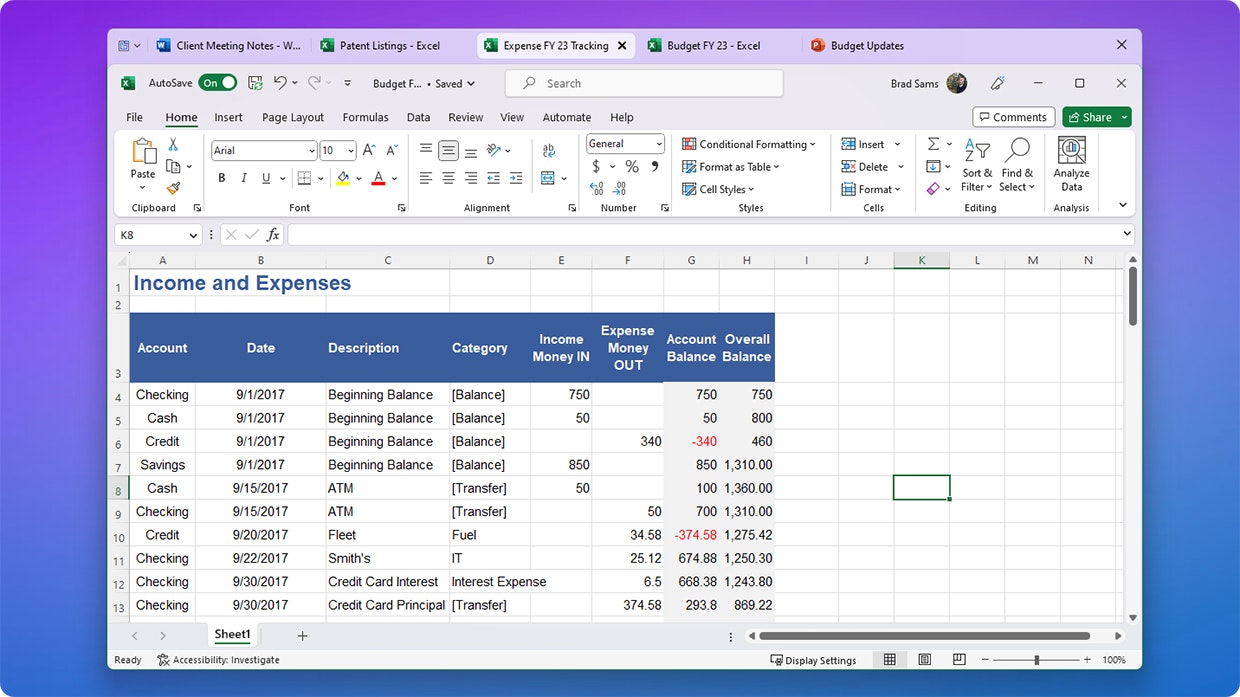Toggle Underline formatting
This screenshot has width=1240, height=697.
(x=266, y=178)
